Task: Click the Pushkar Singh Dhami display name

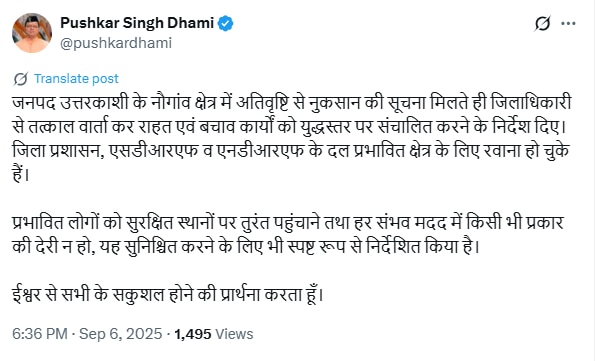Action: click(x=137, y=23)
